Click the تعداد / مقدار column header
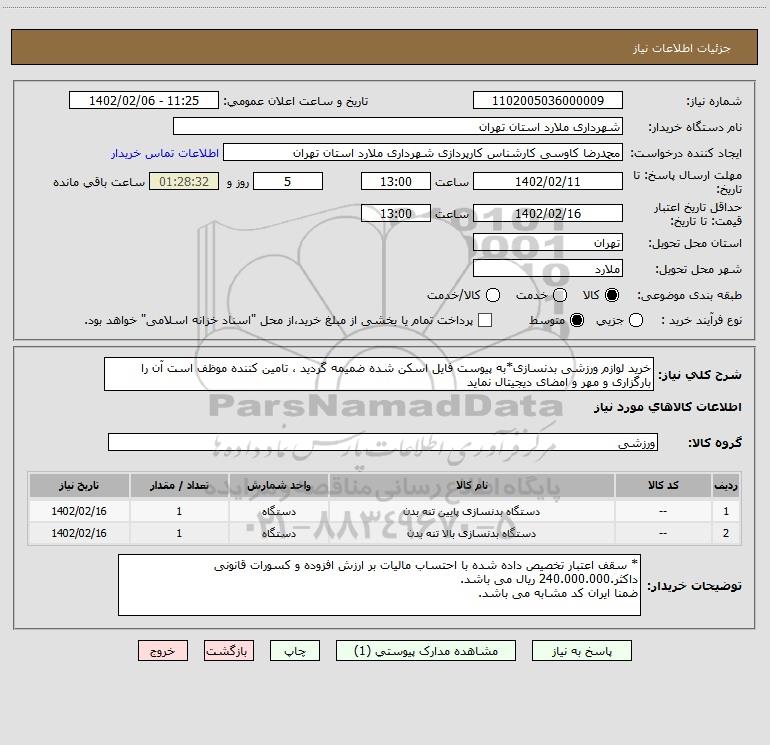 tap(179, 486)
